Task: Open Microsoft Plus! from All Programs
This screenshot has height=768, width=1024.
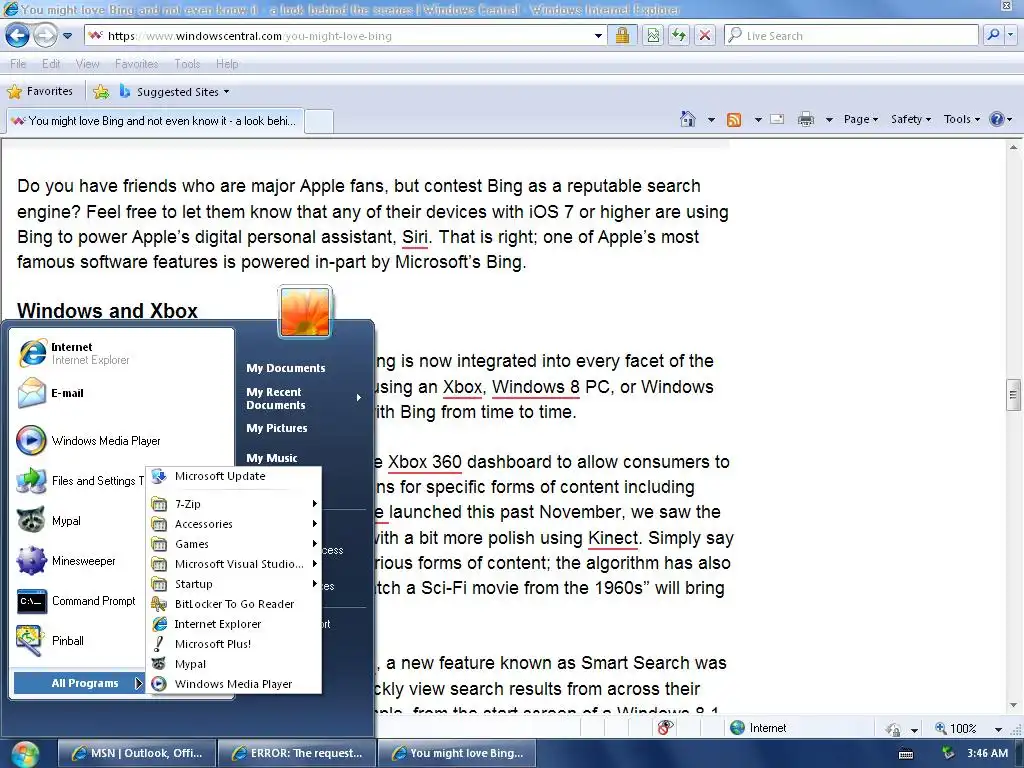Action: click(x=234, y=644)
